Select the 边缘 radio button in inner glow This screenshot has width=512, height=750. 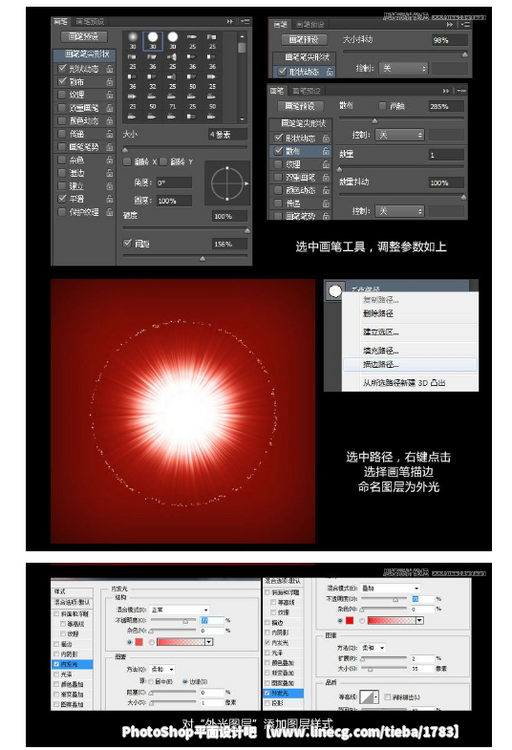coord(185,681)
